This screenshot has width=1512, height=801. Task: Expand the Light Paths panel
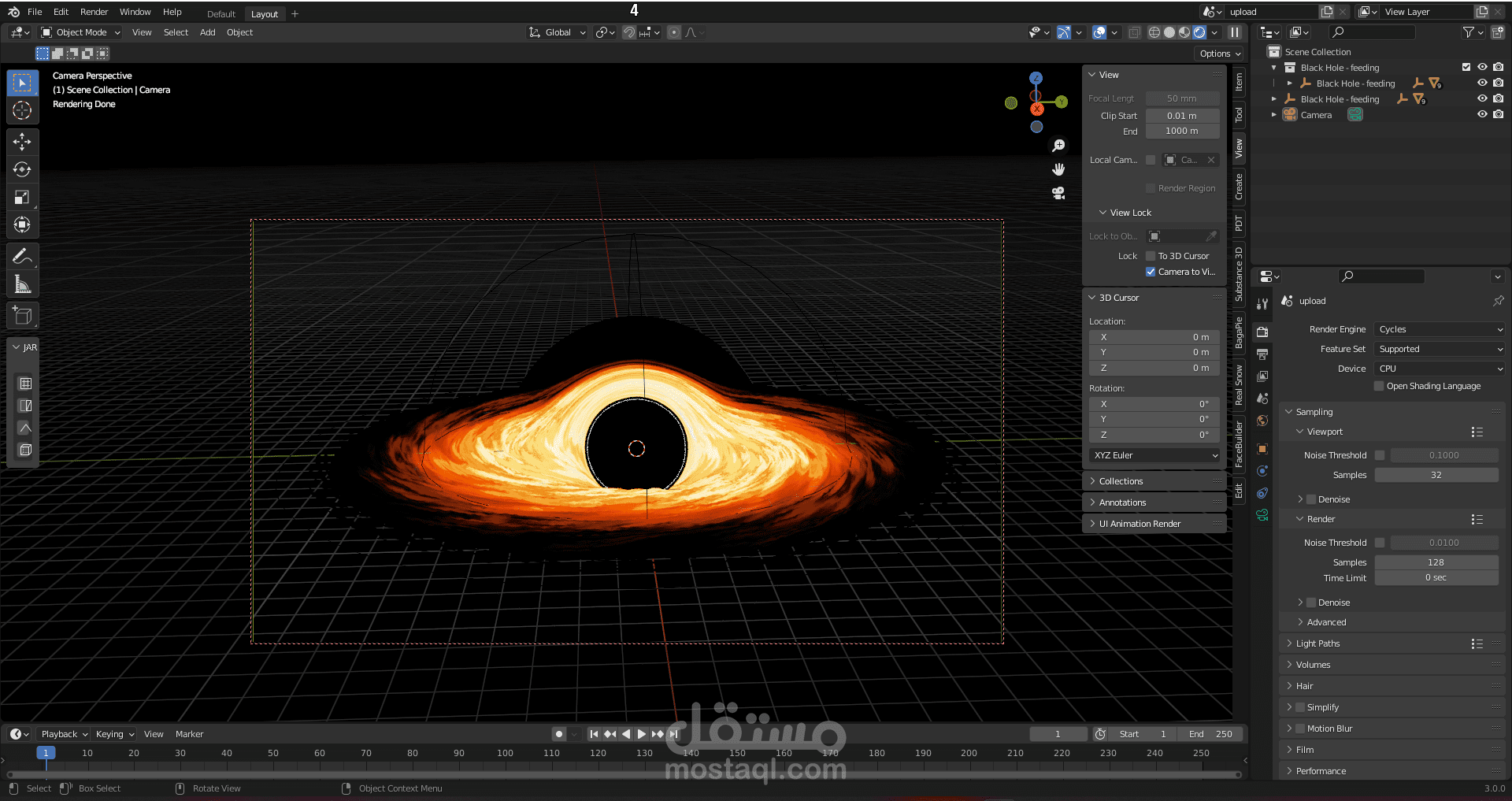point(1317,643)
